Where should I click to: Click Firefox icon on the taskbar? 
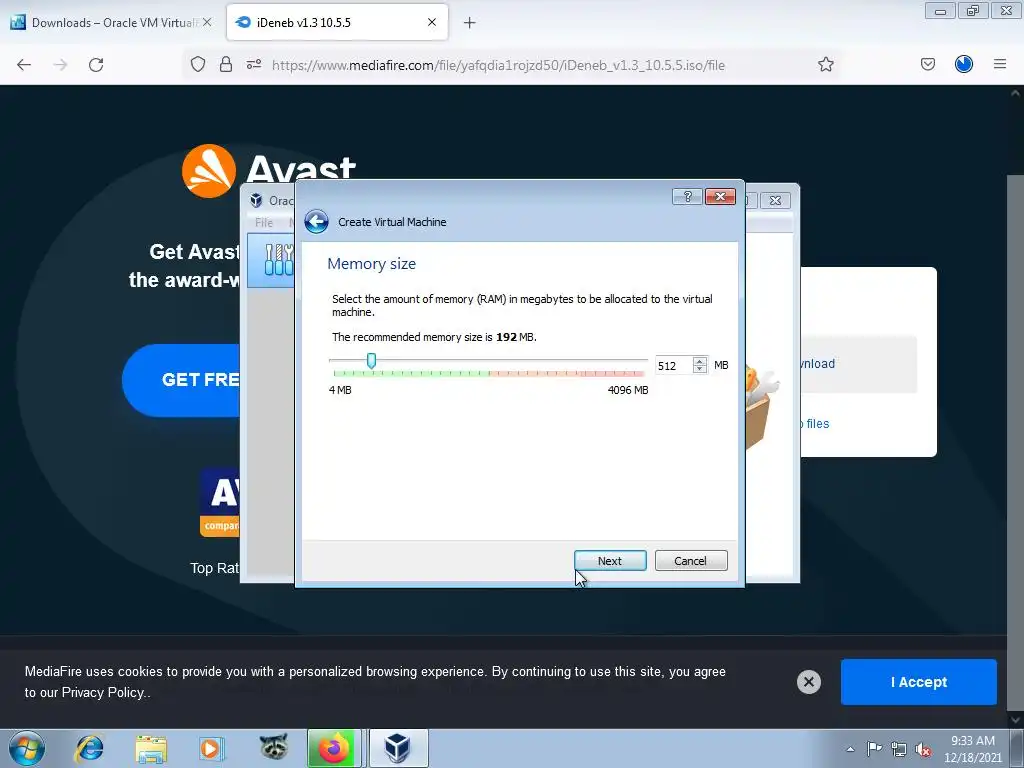click(334, 748)
